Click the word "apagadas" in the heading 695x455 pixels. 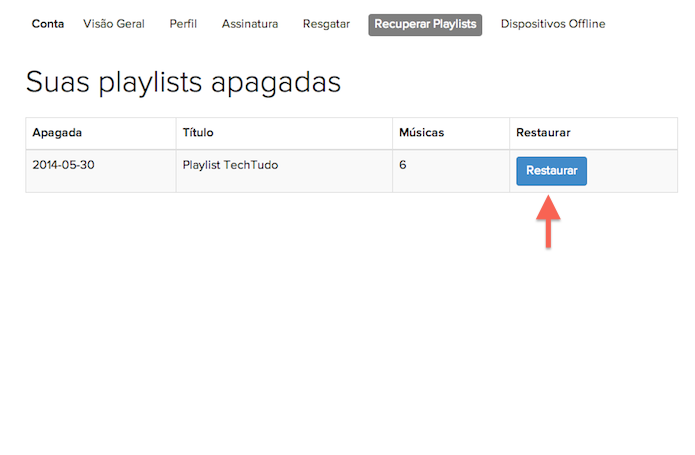(276, 83)
